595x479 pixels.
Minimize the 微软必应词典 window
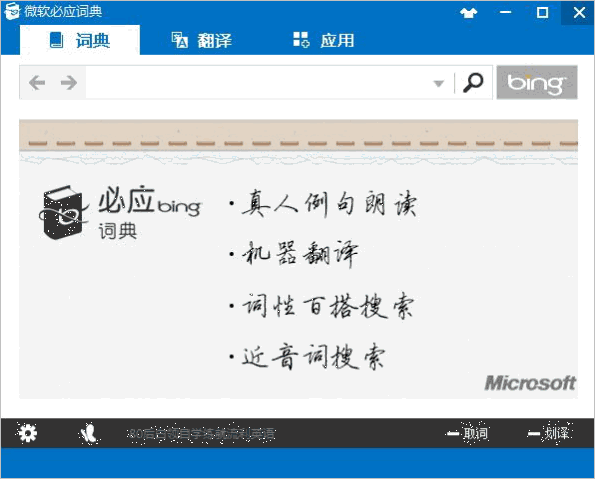505,13
